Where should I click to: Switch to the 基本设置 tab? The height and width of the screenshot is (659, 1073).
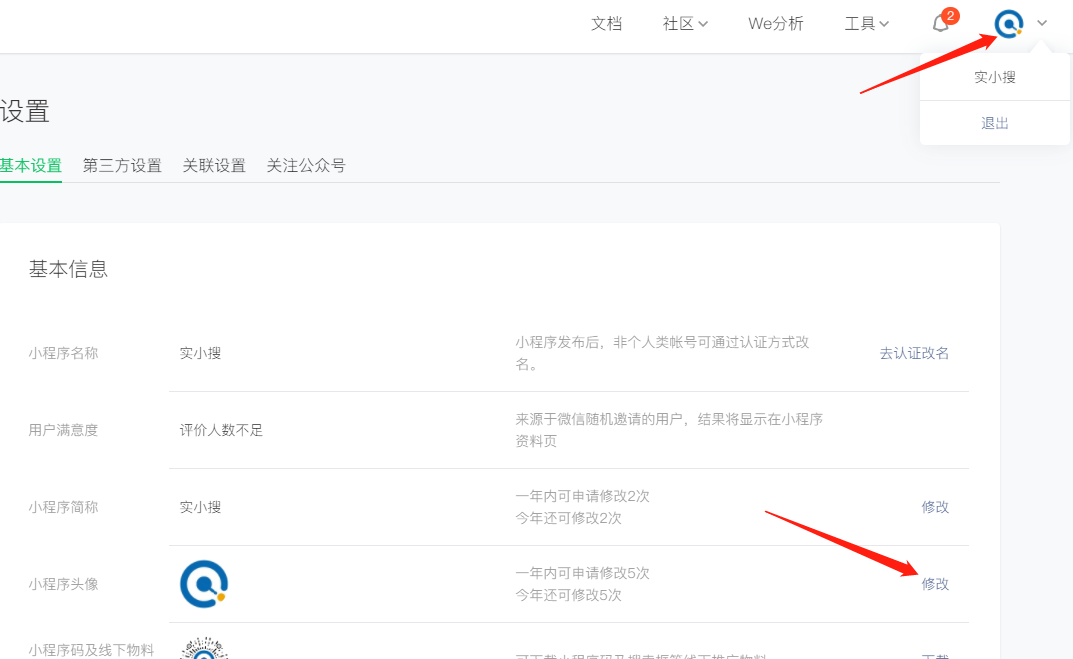pyautogui.click(x=31, y=166)
